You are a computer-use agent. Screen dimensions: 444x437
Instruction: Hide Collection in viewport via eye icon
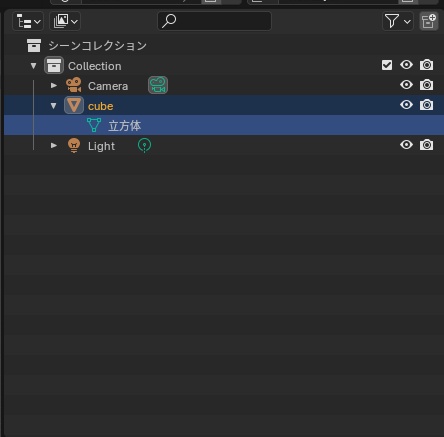point(406,65)
